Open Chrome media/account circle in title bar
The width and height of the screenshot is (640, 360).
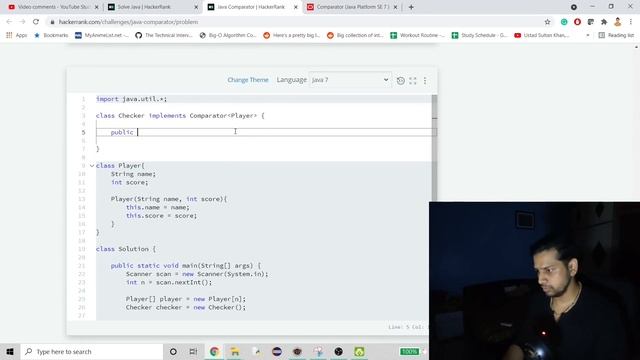point(574,7)
